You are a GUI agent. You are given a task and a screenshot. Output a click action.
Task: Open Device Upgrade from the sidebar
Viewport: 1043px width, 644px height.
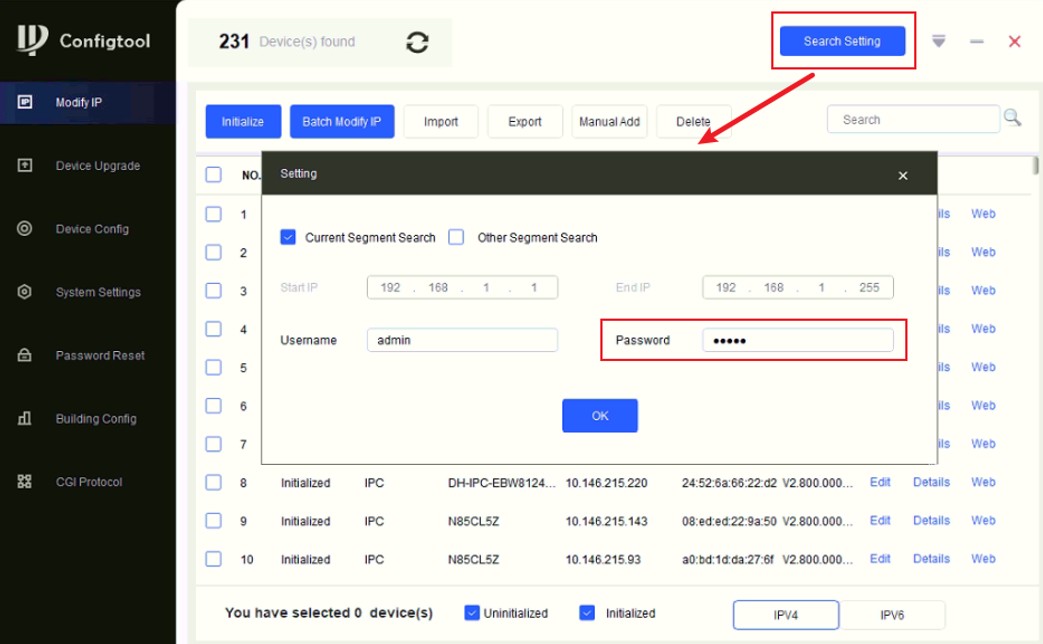point(97,166)
